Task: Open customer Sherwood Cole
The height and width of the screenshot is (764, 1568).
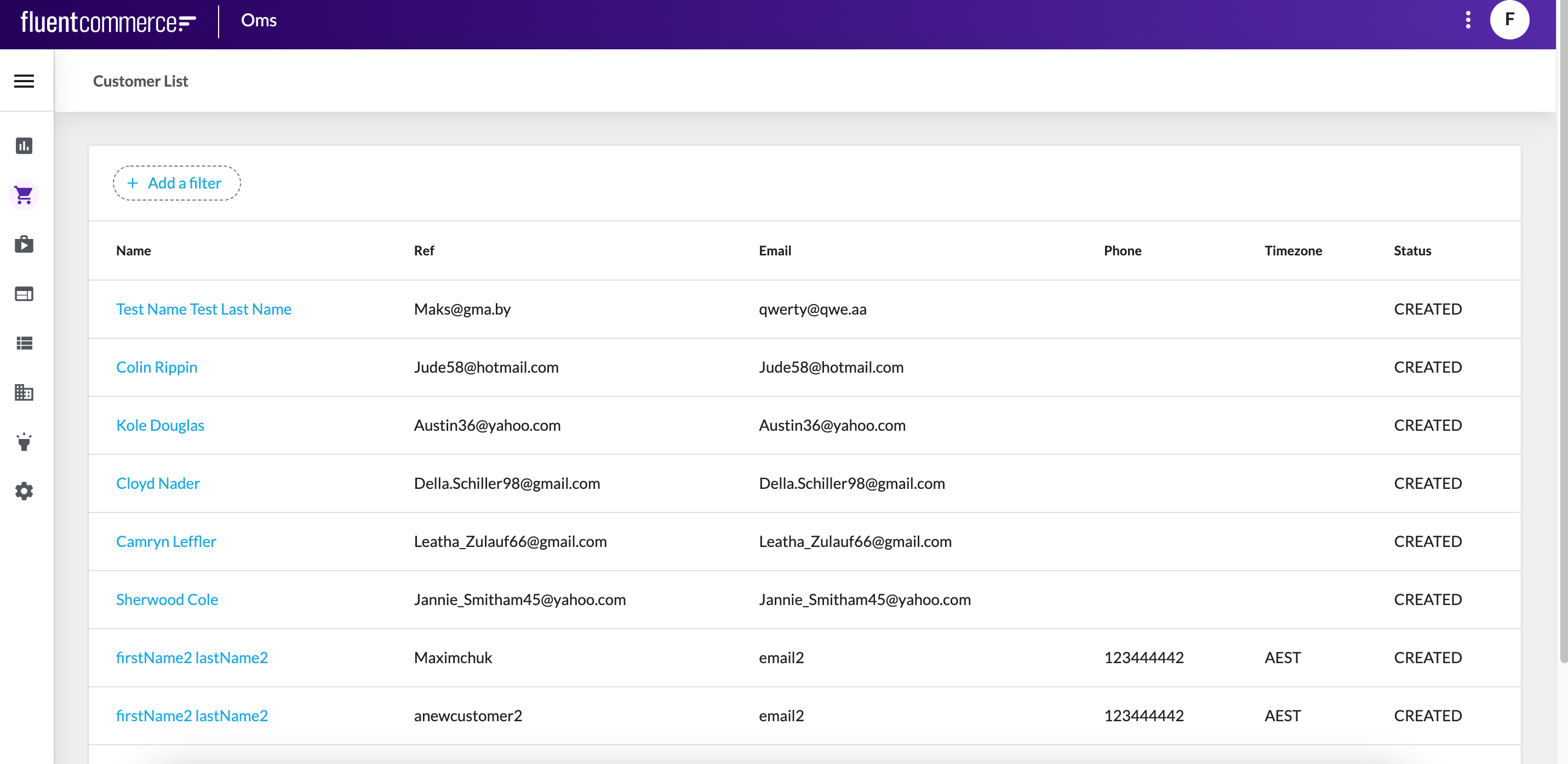Action: [167, 600]
